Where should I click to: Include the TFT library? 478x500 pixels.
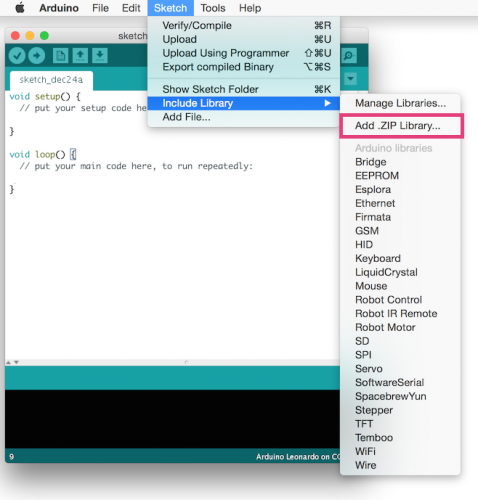pyautogui.click(x=400, y=424)
